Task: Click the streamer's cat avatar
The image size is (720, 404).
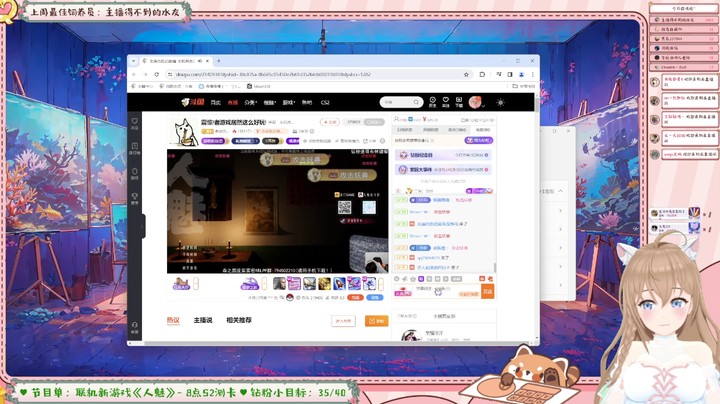Action: [x=183, y=132]
